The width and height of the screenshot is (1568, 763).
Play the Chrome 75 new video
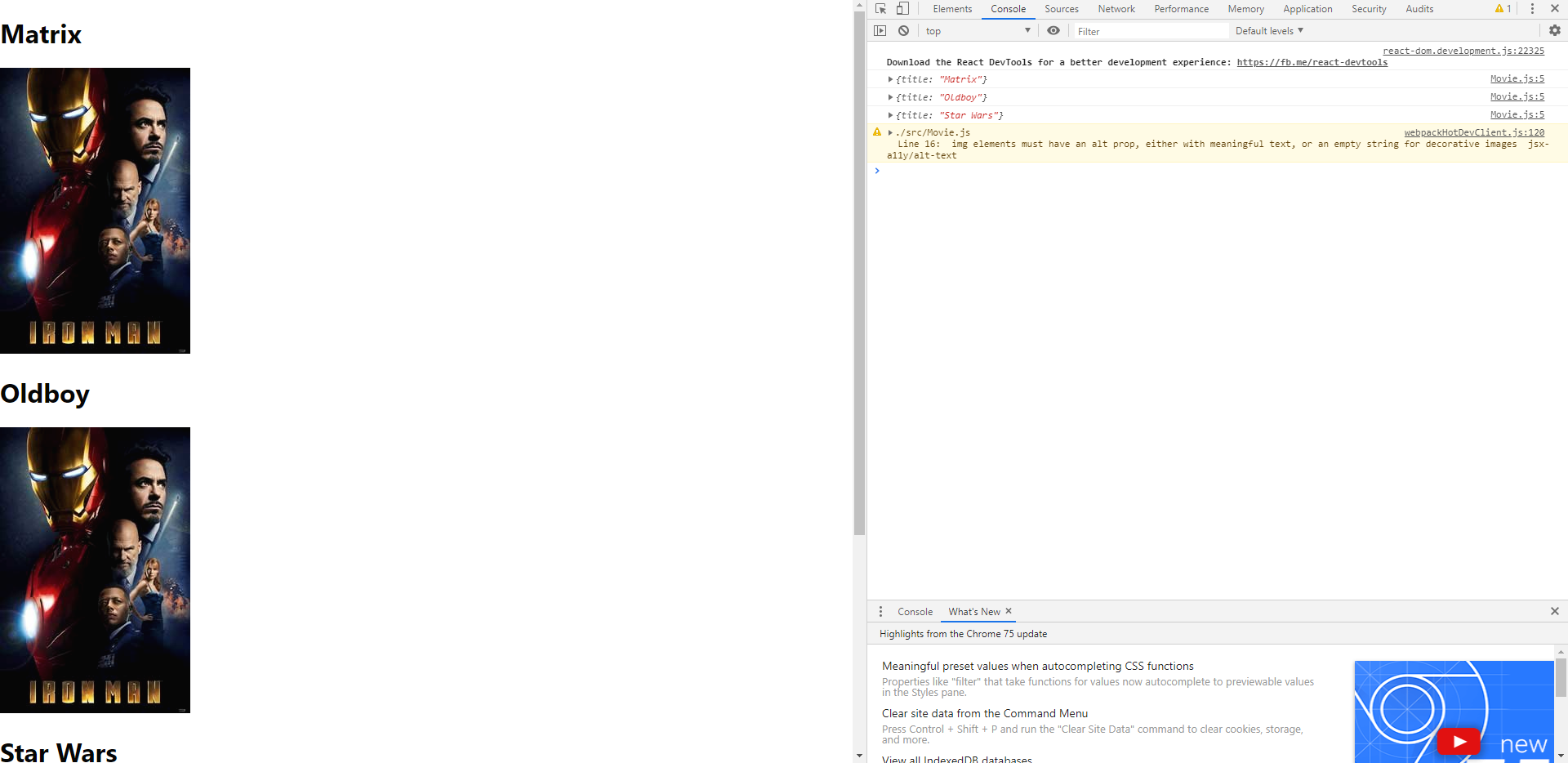tap(1459, 742)
